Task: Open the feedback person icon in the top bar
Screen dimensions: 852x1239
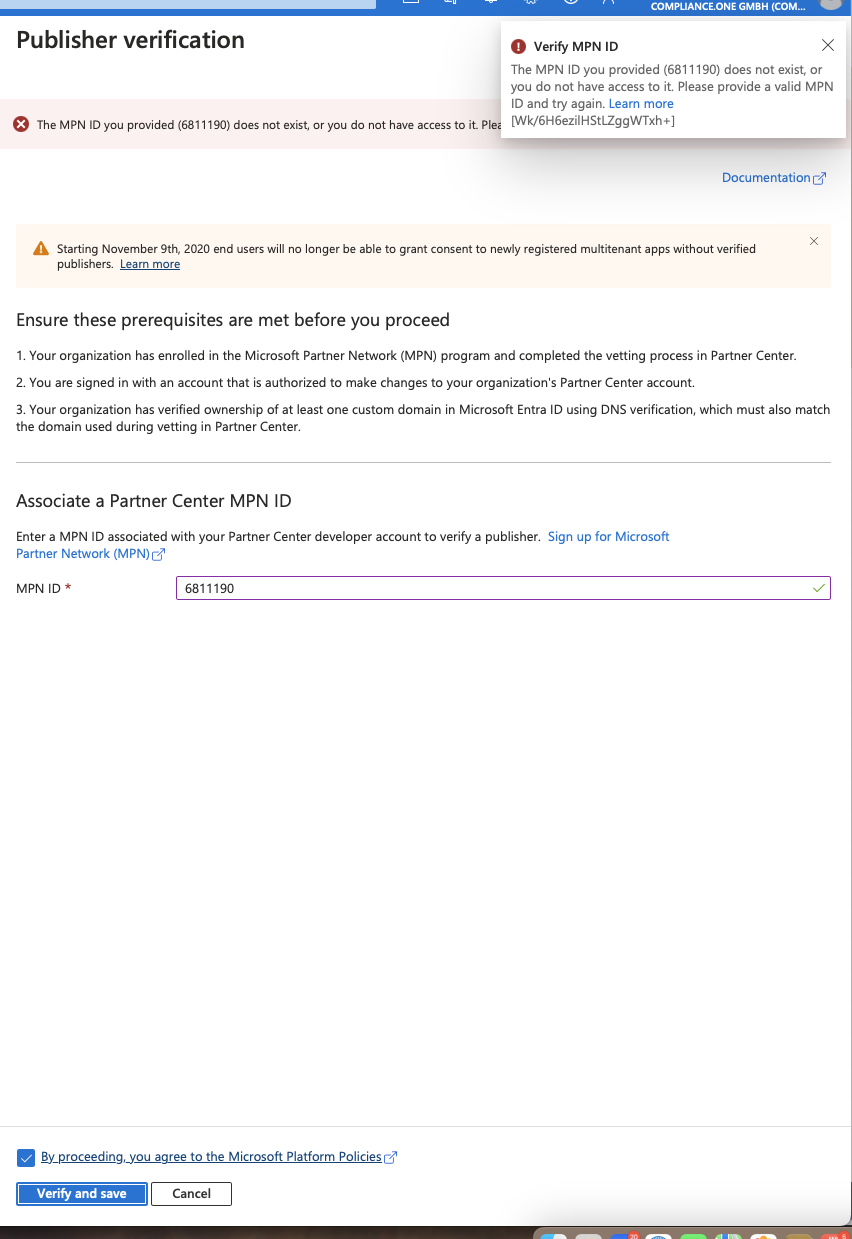Action: click(608, 4)
